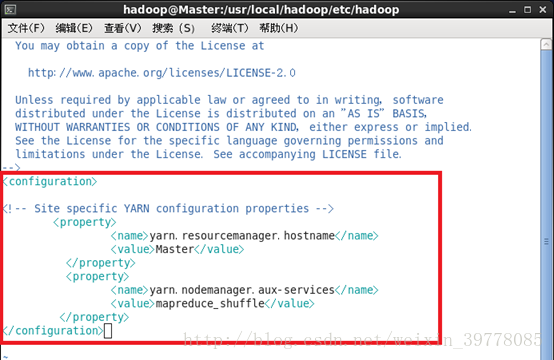The height and width of the screenshot is (360, 554).
Task: Click the closing </configuration> tag
Action: [x=53, y=331]
